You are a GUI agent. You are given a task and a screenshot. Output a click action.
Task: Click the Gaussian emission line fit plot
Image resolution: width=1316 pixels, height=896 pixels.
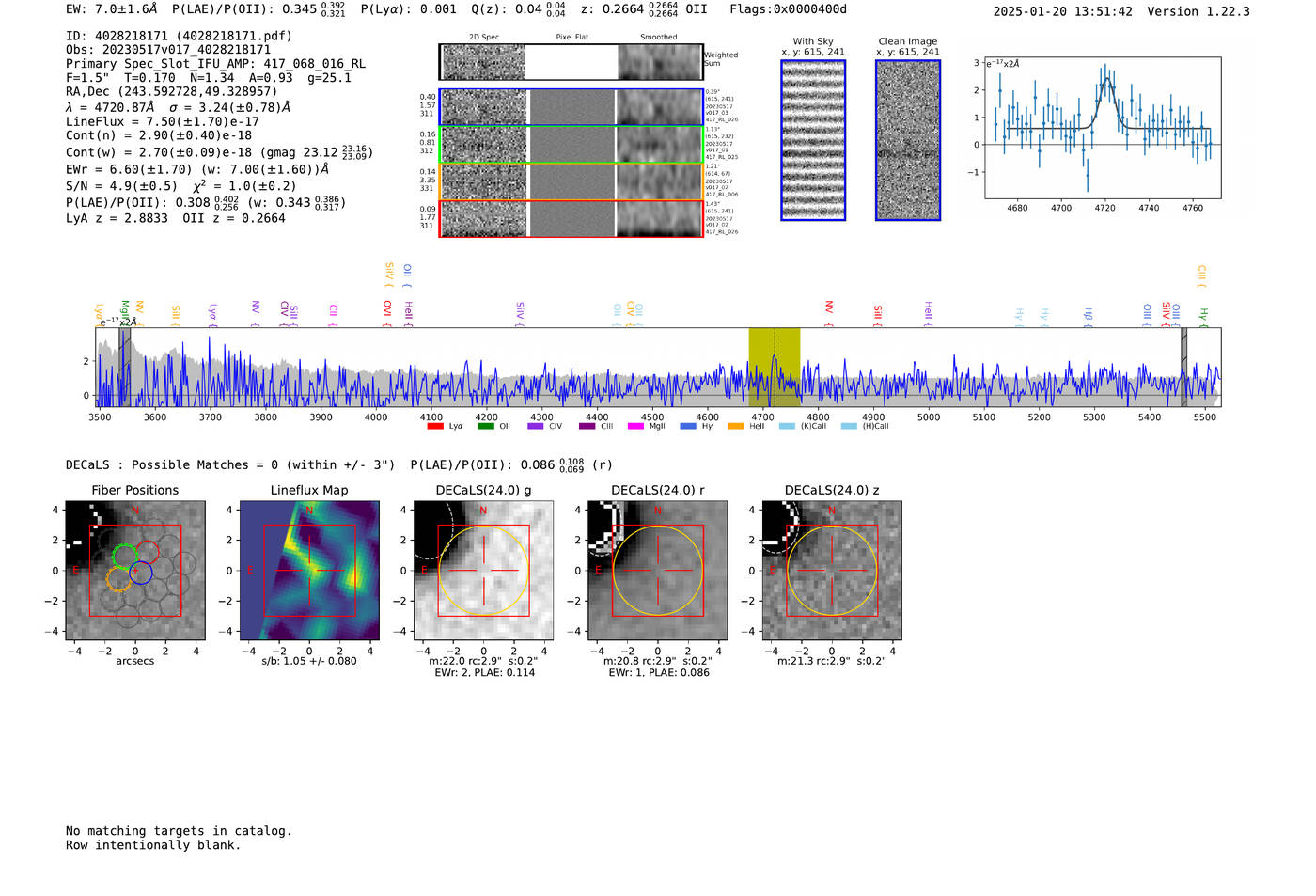(1103, 128)
